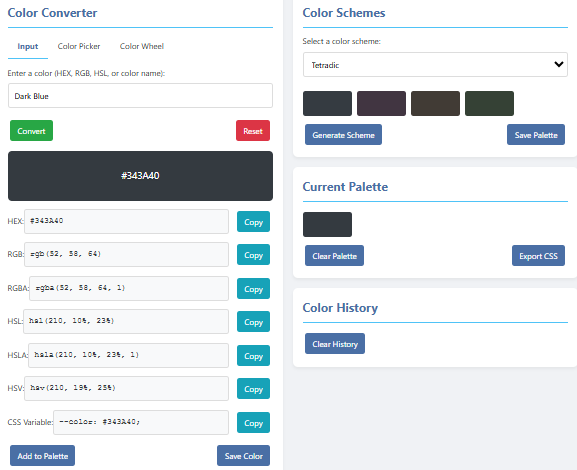Select the dark purple scheme swatch
This screenshot has width=577, height=470.
point(381,103)
